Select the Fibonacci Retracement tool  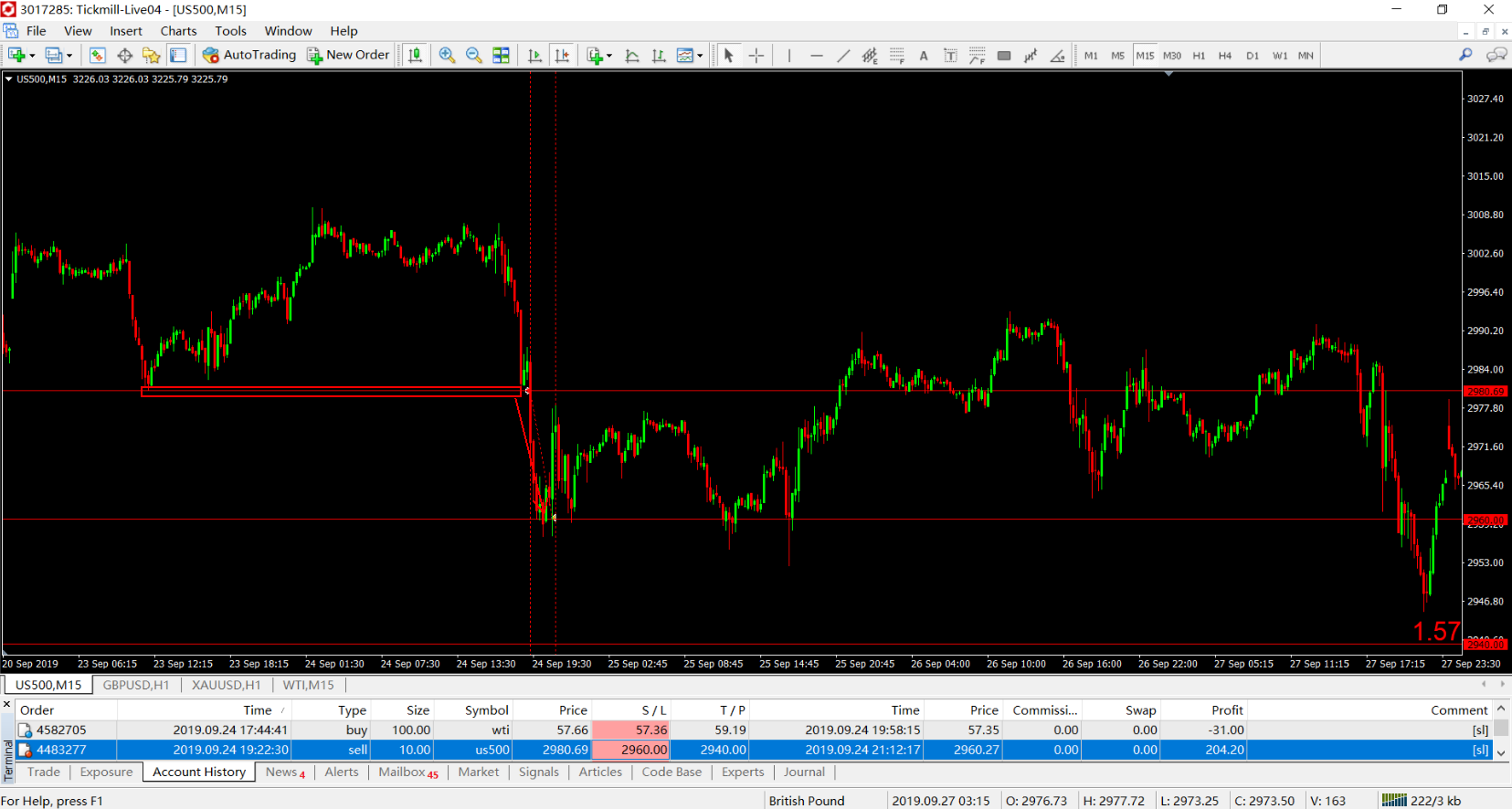pyautogui.click(x=897, y=56)
